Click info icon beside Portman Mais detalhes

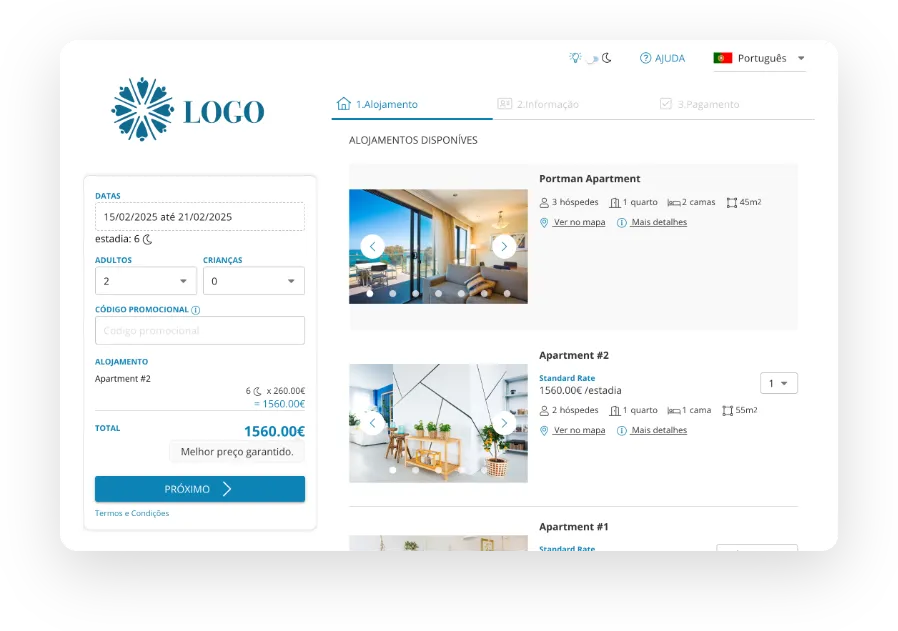pyautogui.click(x=621, y=223)
